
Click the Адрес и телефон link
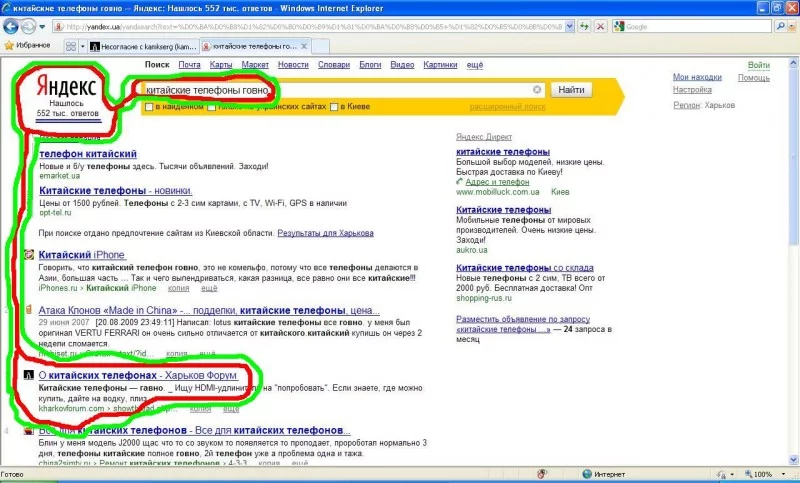point(497,182)
